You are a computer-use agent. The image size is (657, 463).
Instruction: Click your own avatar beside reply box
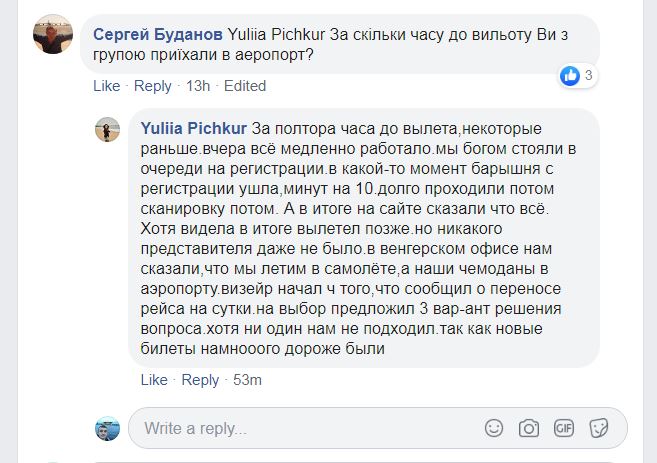108,428
